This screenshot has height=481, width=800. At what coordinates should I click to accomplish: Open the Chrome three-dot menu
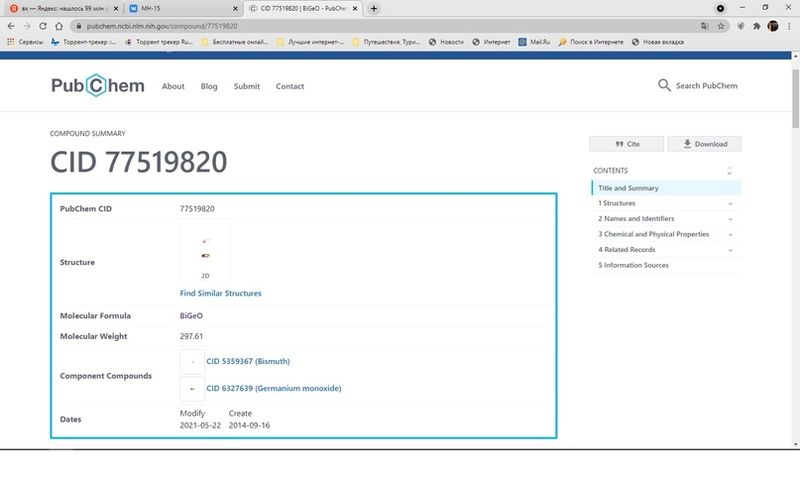[x=789, y=25]
